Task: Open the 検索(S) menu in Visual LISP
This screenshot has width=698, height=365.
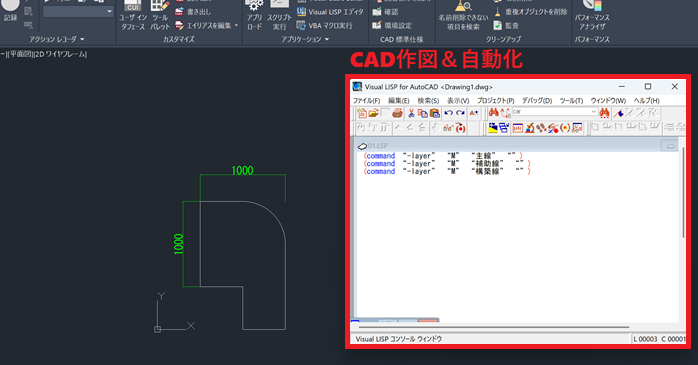Action: click(x=428, y=101)
